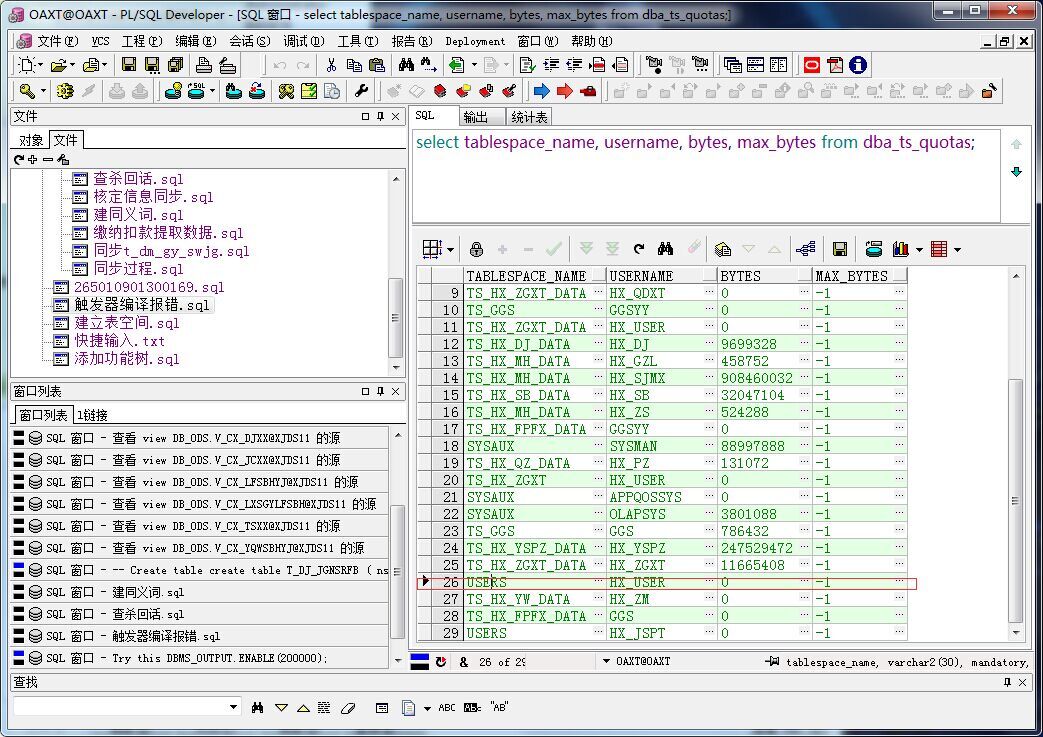This screenshot has height=737, width=1043.
Task: Expand the OAXT@OAXT connection dropdown
Action: [607, 662]
